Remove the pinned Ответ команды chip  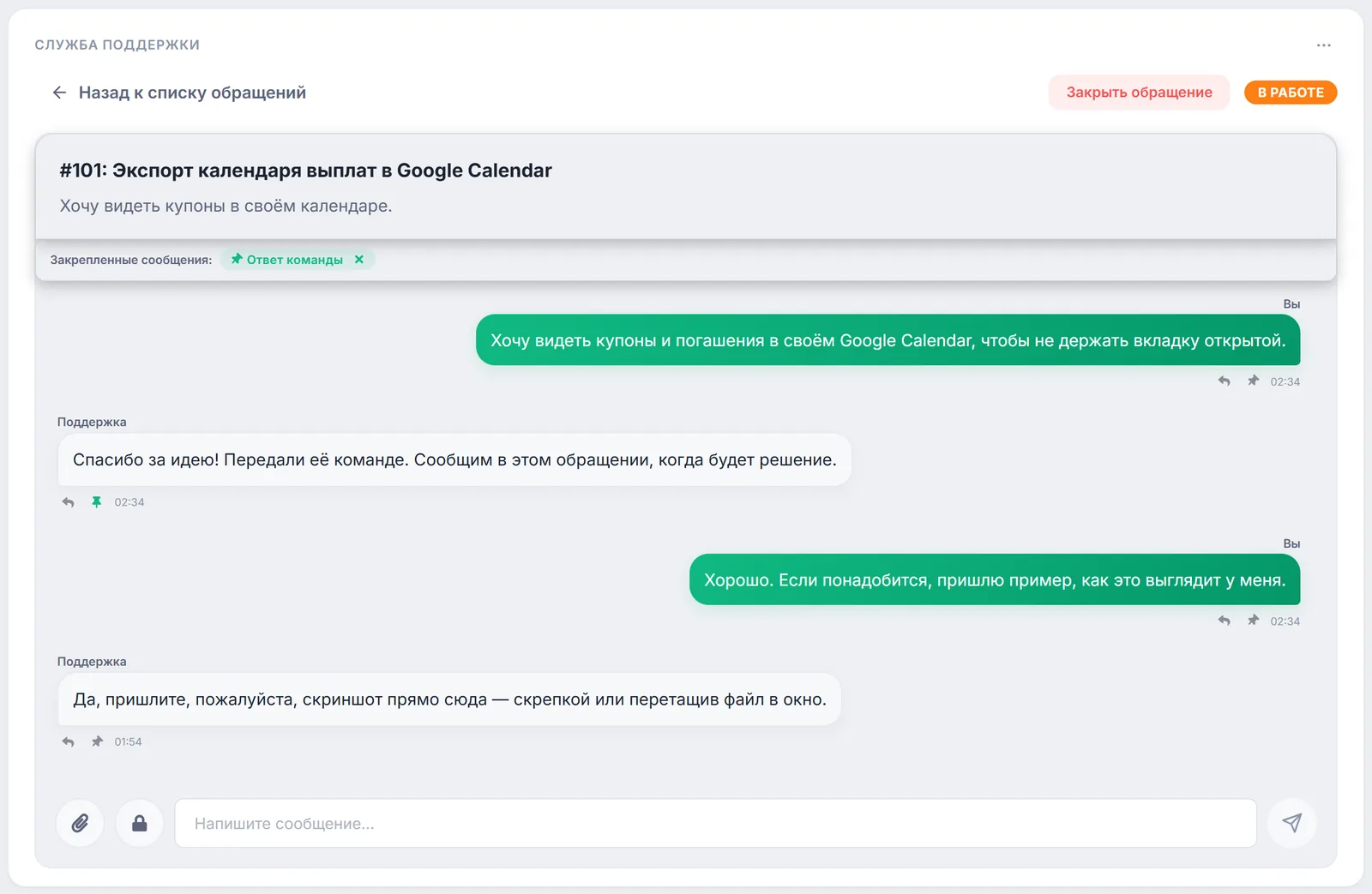tap(359, 260)
